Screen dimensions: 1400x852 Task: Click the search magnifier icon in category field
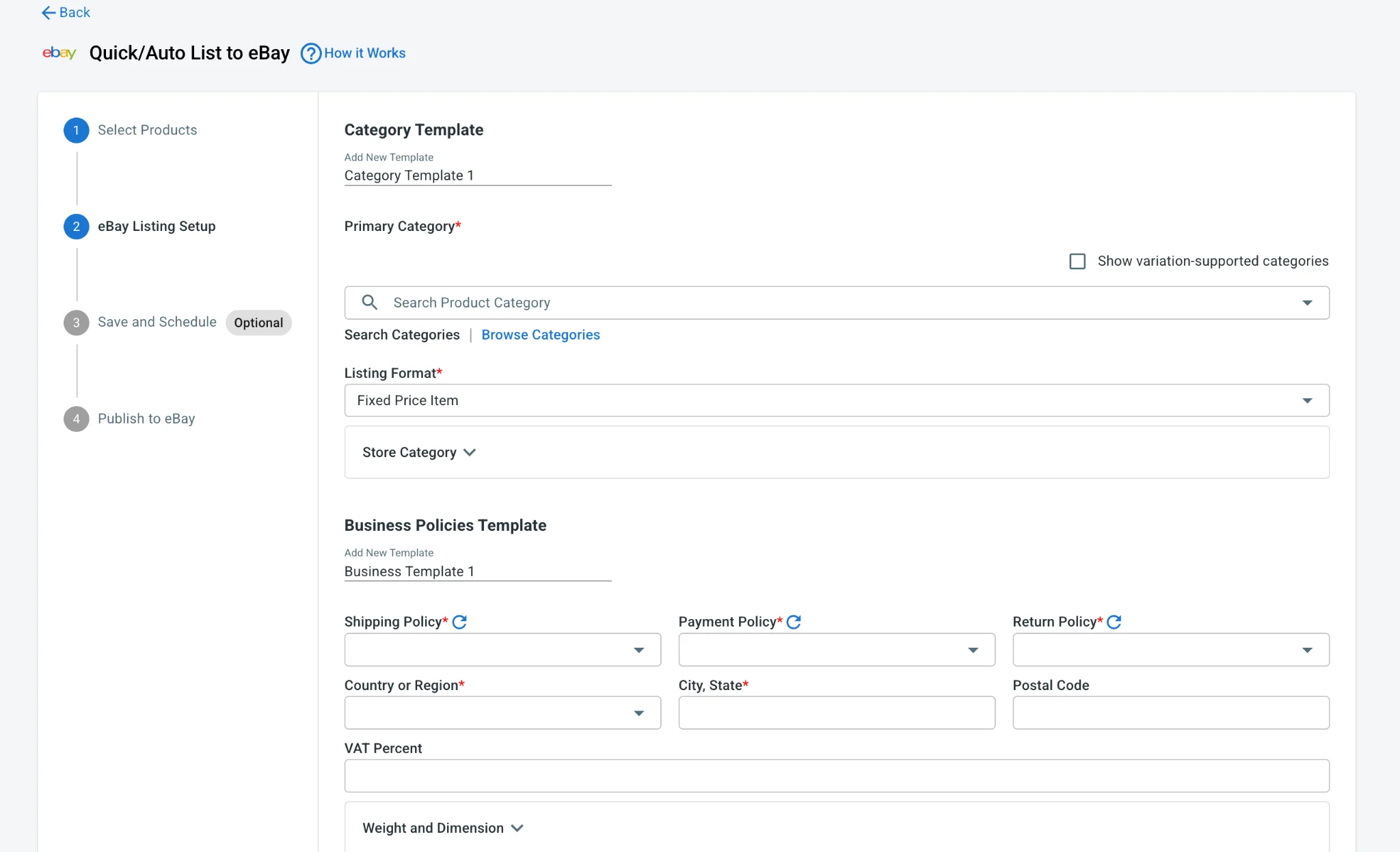[x=370, y=302]
